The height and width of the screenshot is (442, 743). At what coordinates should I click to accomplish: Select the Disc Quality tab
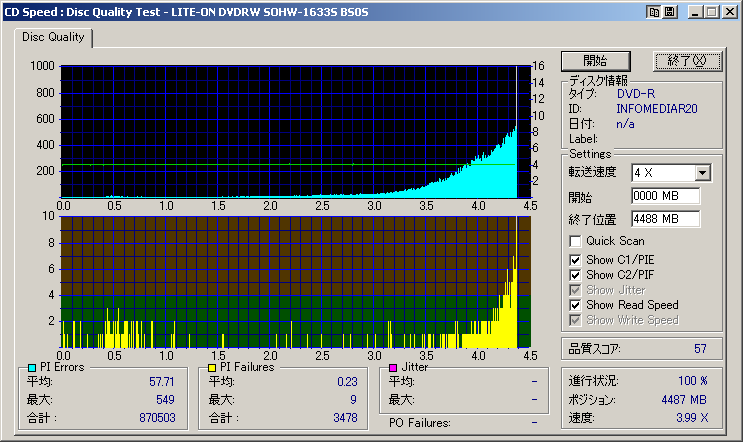(53, 37)
